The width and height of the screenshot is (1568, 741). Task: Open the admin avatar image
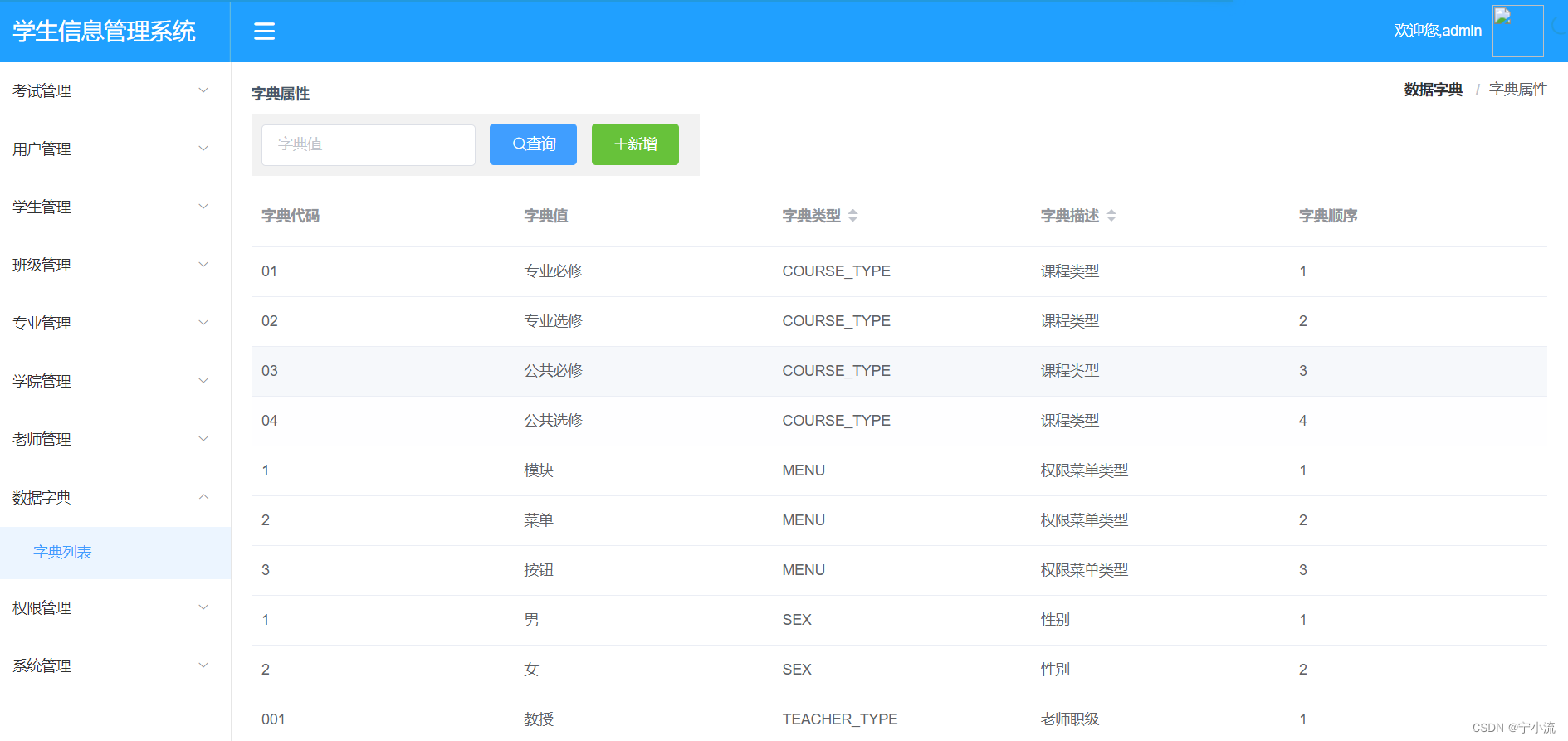[x=1517, y=32]
